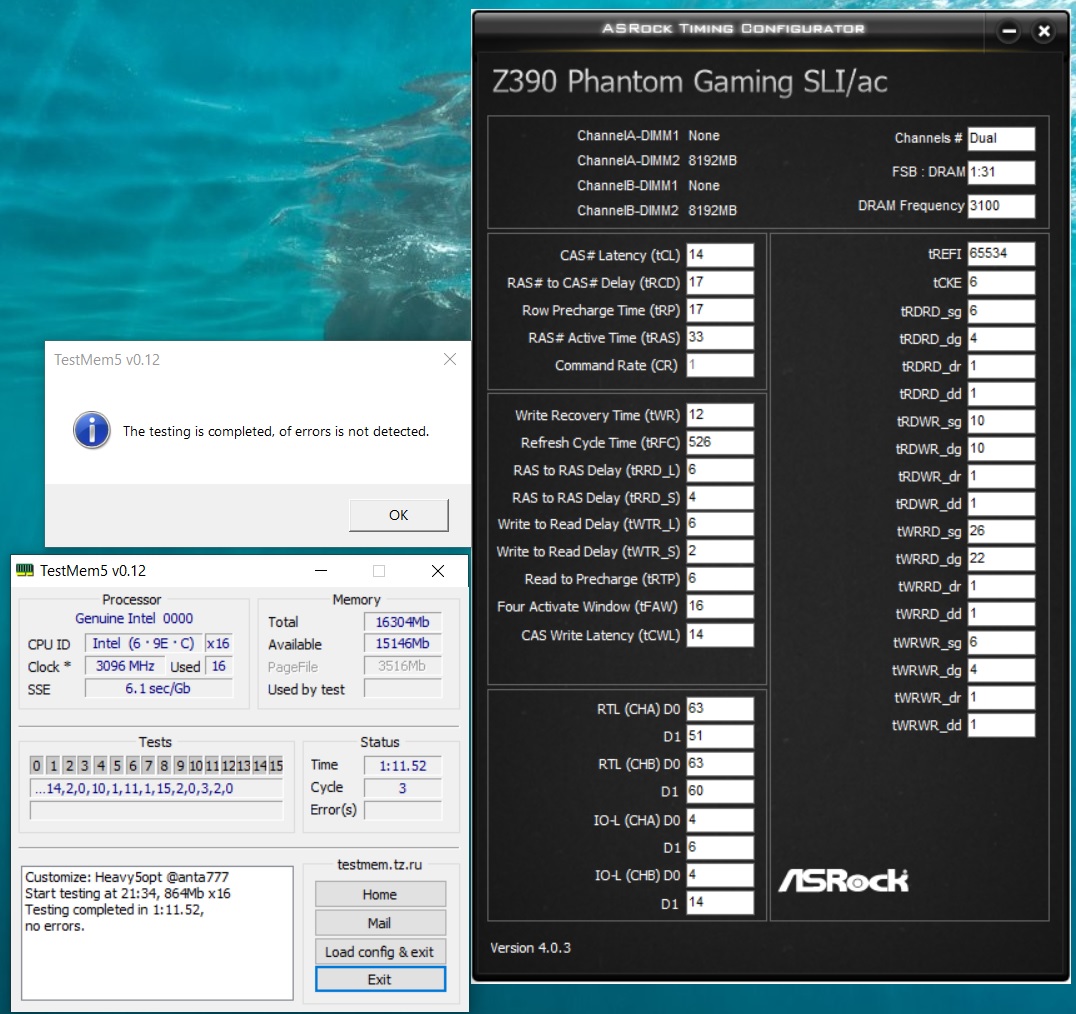Viewport: 1076px width, 1014px height.
Task: Click the tWRWR_sg value field
Action: (x=1001, y=642)
